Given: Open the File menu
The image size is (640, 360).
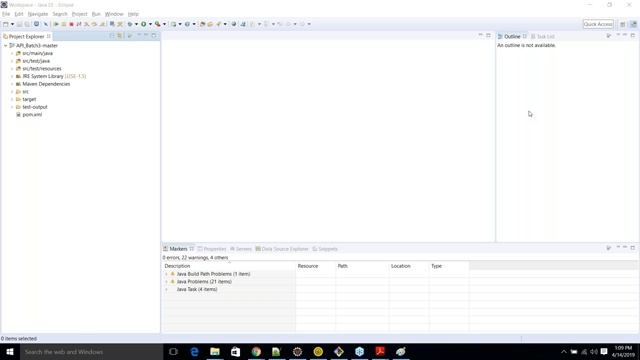Looking at the screenshot, I should (6, 14).
